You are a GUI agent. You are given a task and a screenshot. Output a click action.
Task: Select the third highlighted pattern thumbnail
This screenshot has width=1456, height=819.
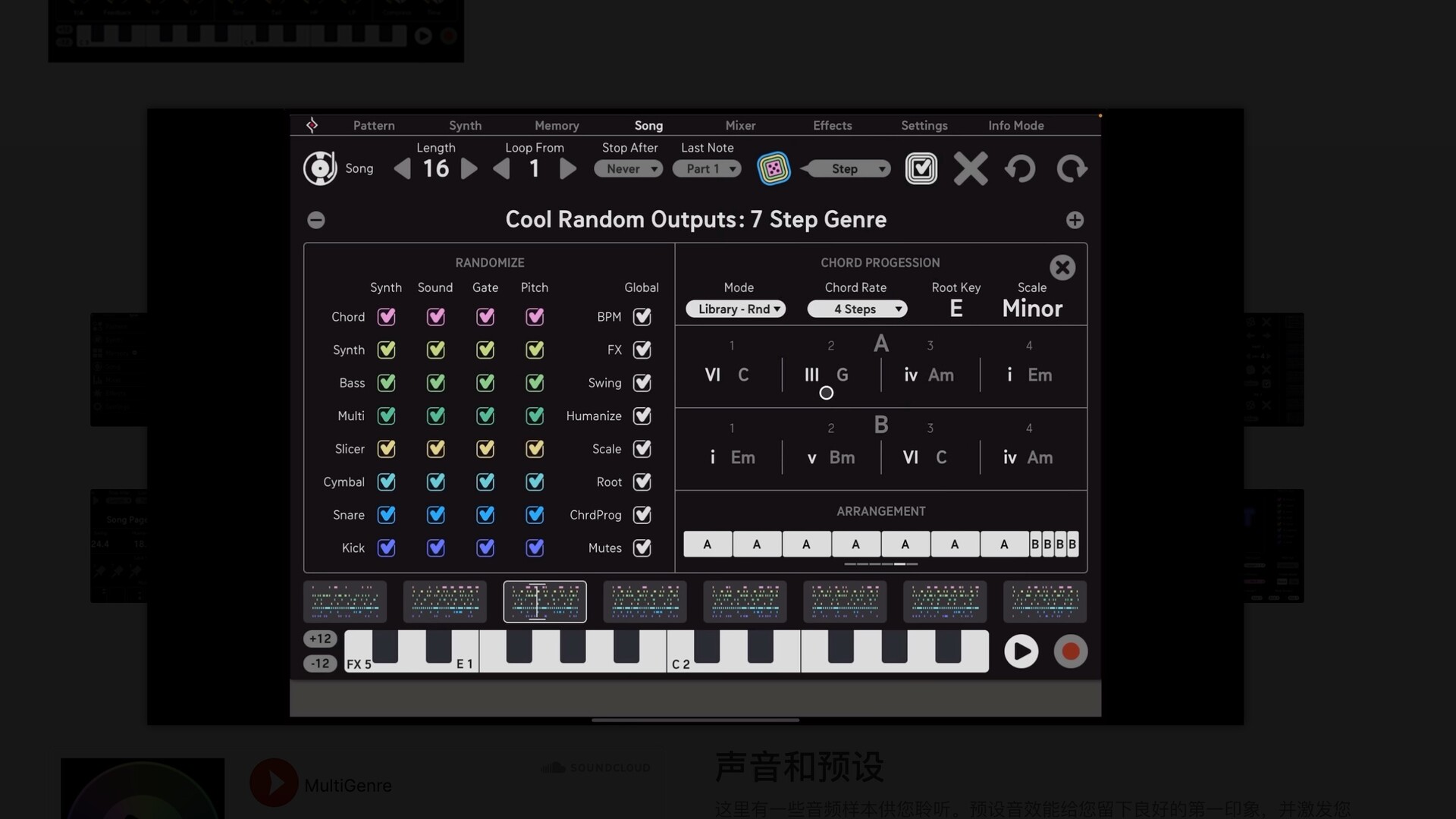coord(544,601)
